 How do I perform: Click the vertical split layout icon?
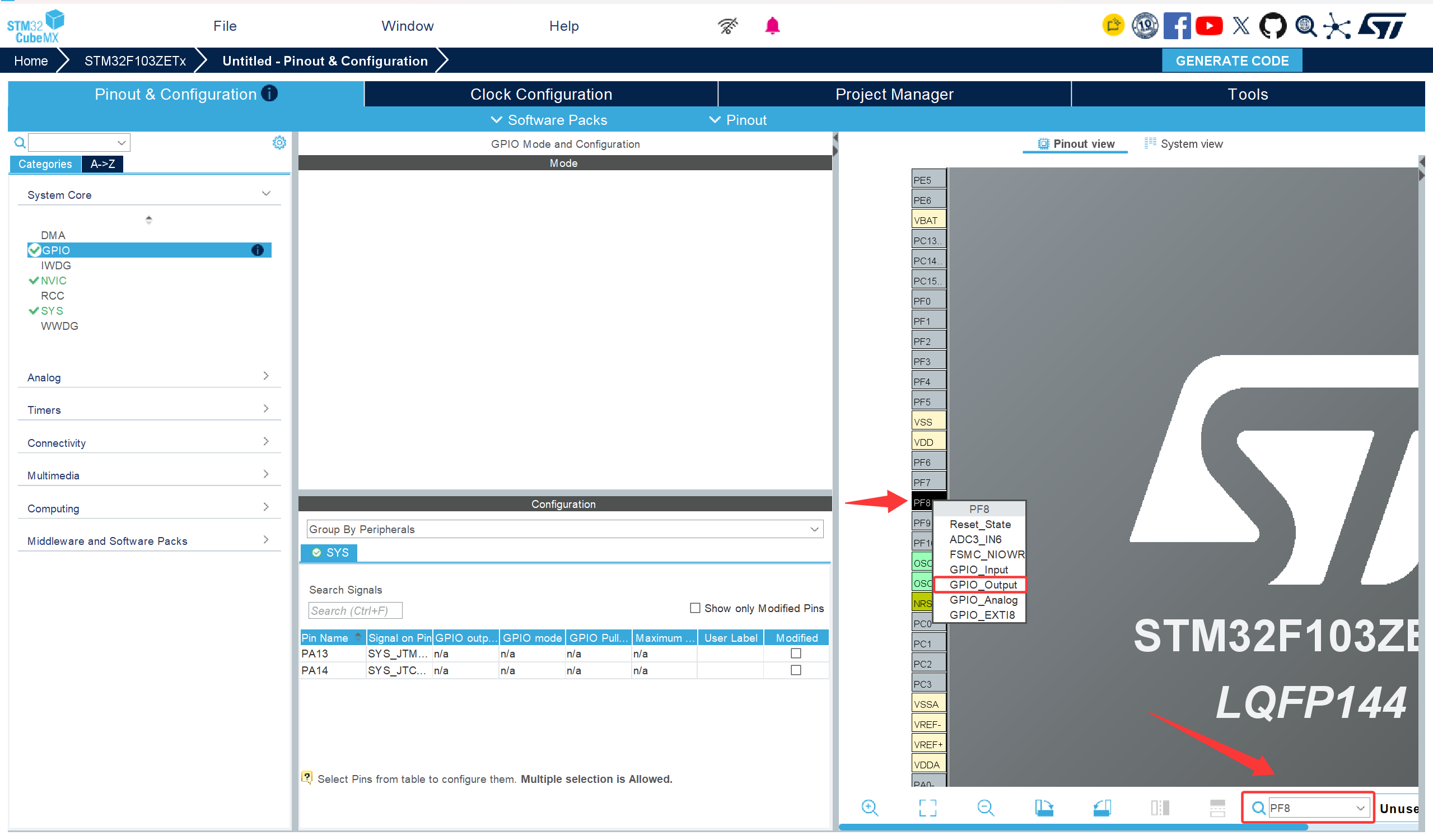pos(1160,808)
